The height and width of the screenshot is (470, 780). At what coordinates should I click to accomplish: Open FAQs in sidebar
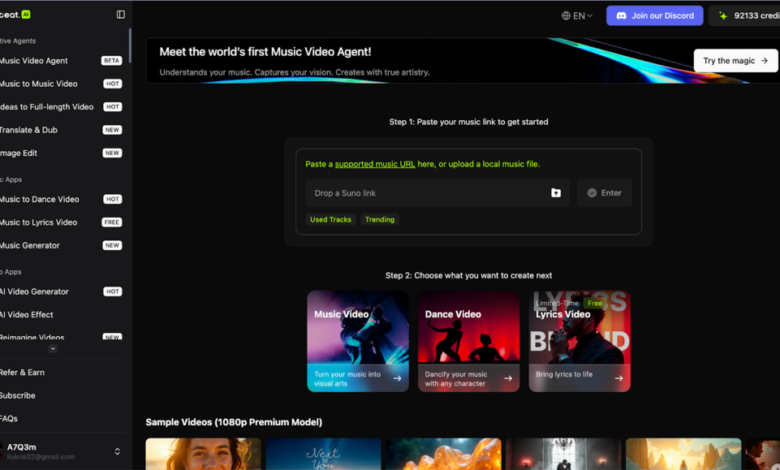(x=9, y=418)
